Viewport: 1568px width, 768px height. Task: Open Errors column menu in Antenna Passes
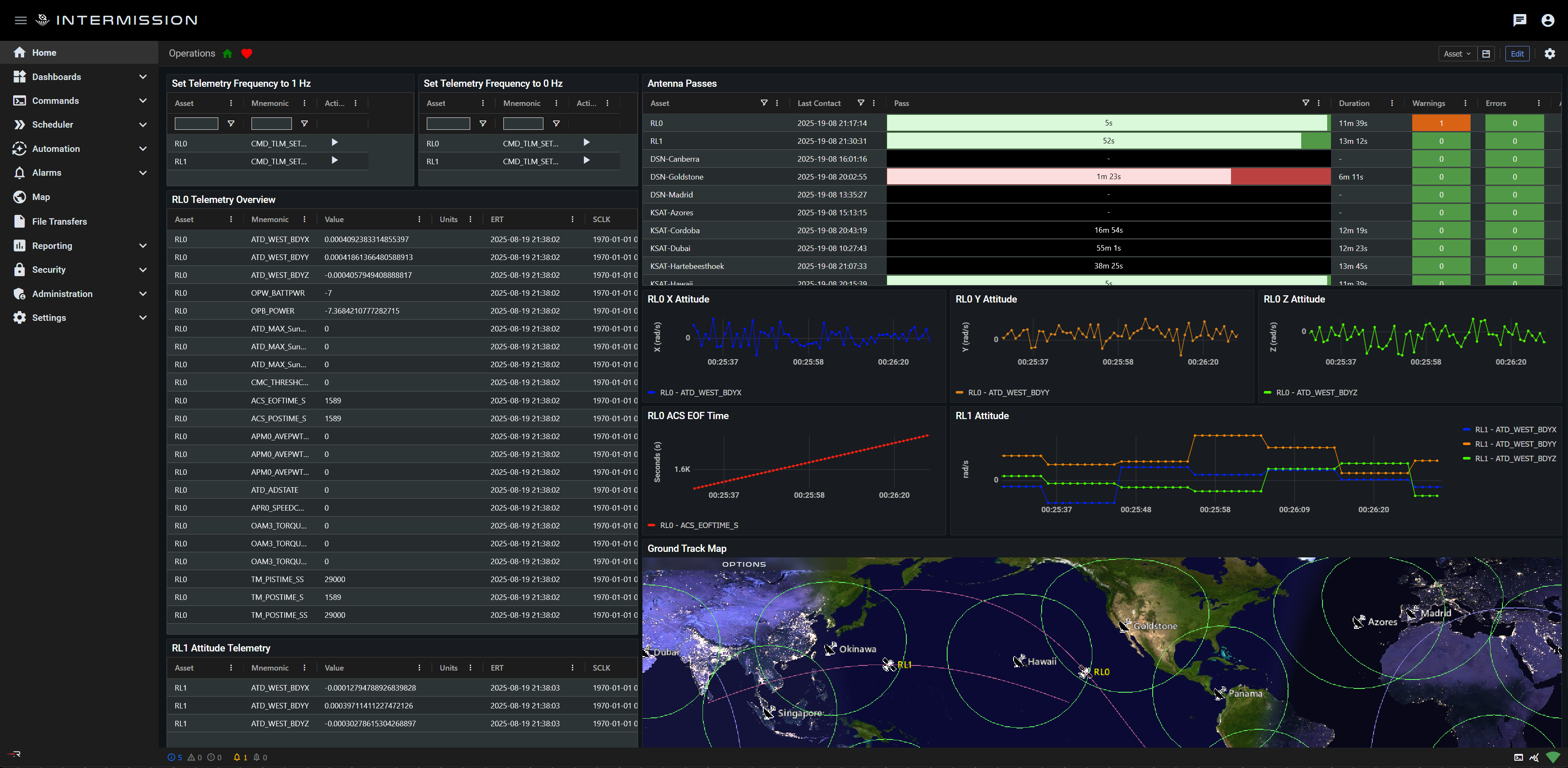[x=1538, y=103]
